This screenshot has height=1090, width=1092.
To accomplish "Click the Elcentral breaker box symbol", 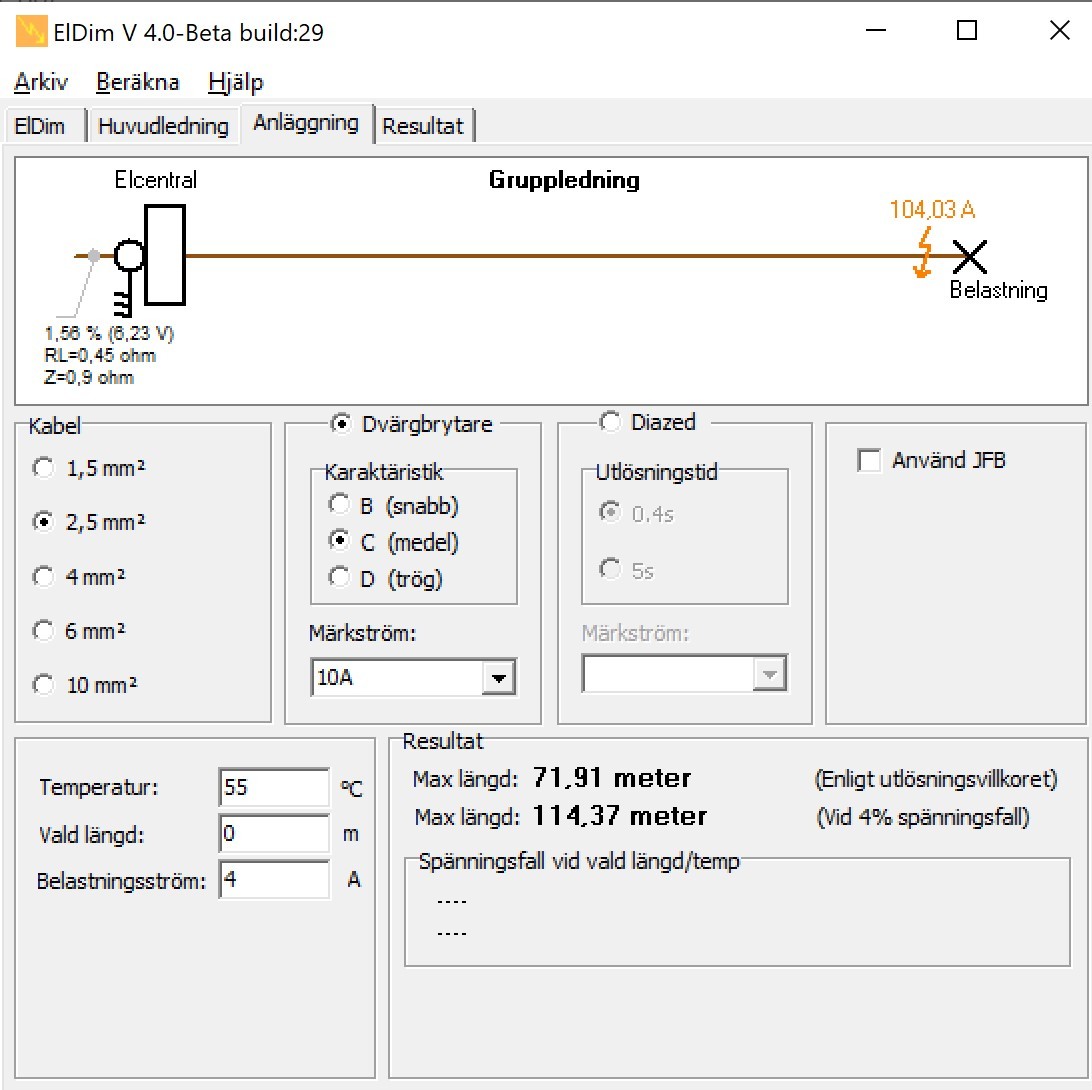I will (x=164, y=255).
